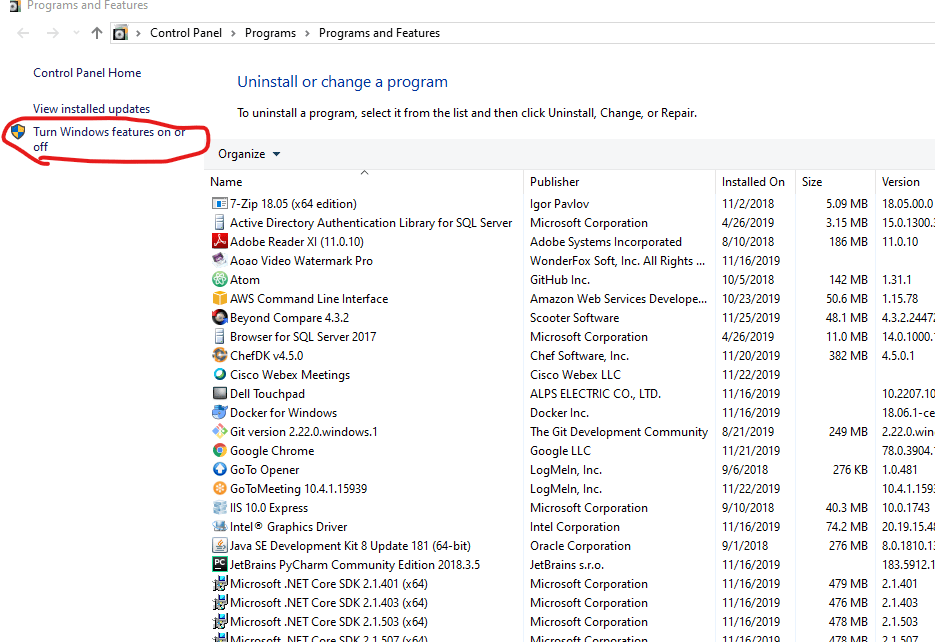Select the Cisco Webex Meetings icon
Image resolution: width=935 pixels, height=642 pixels.
tap(219, 374)
